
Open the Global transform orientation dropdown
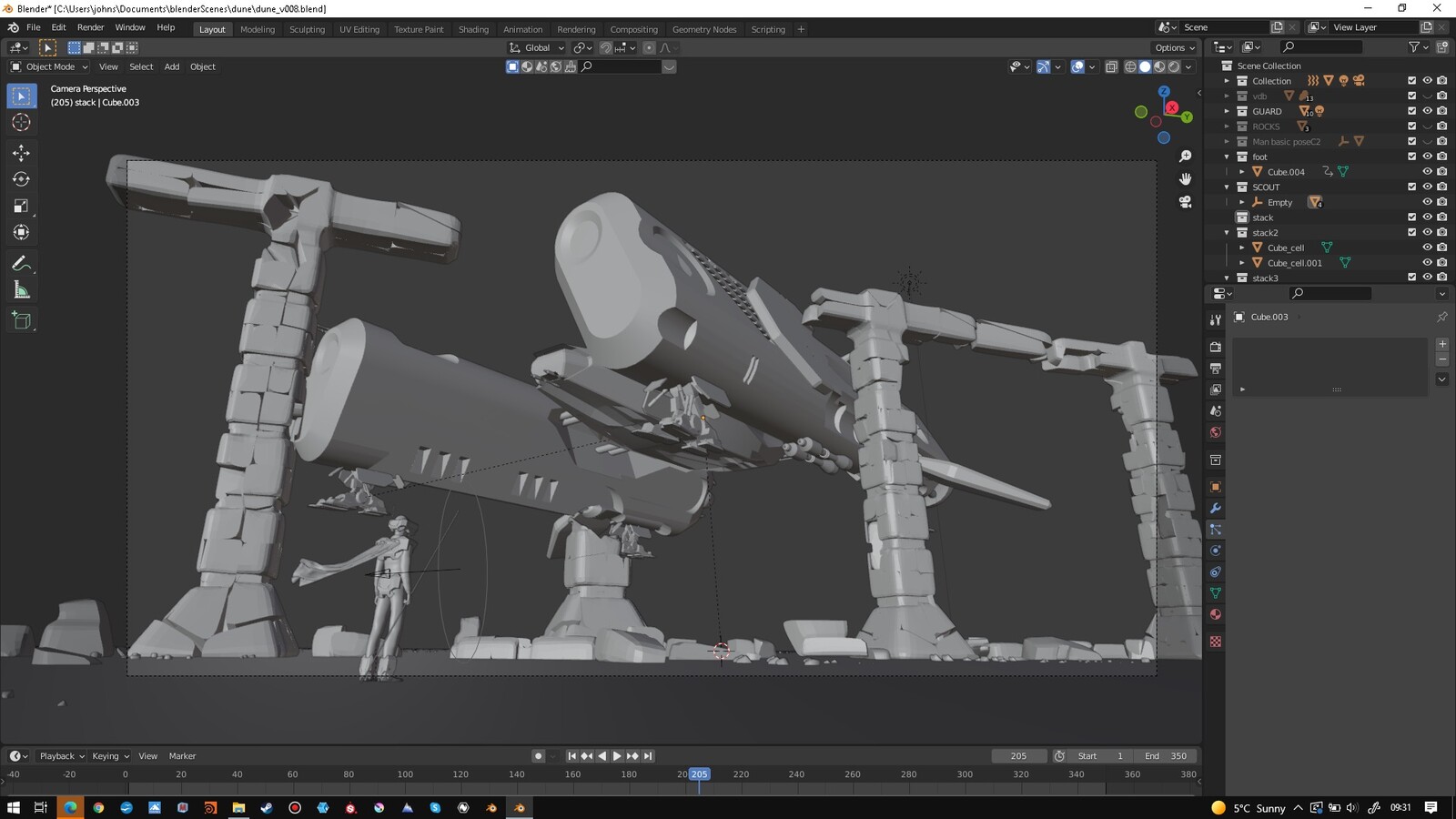point(537,47)
